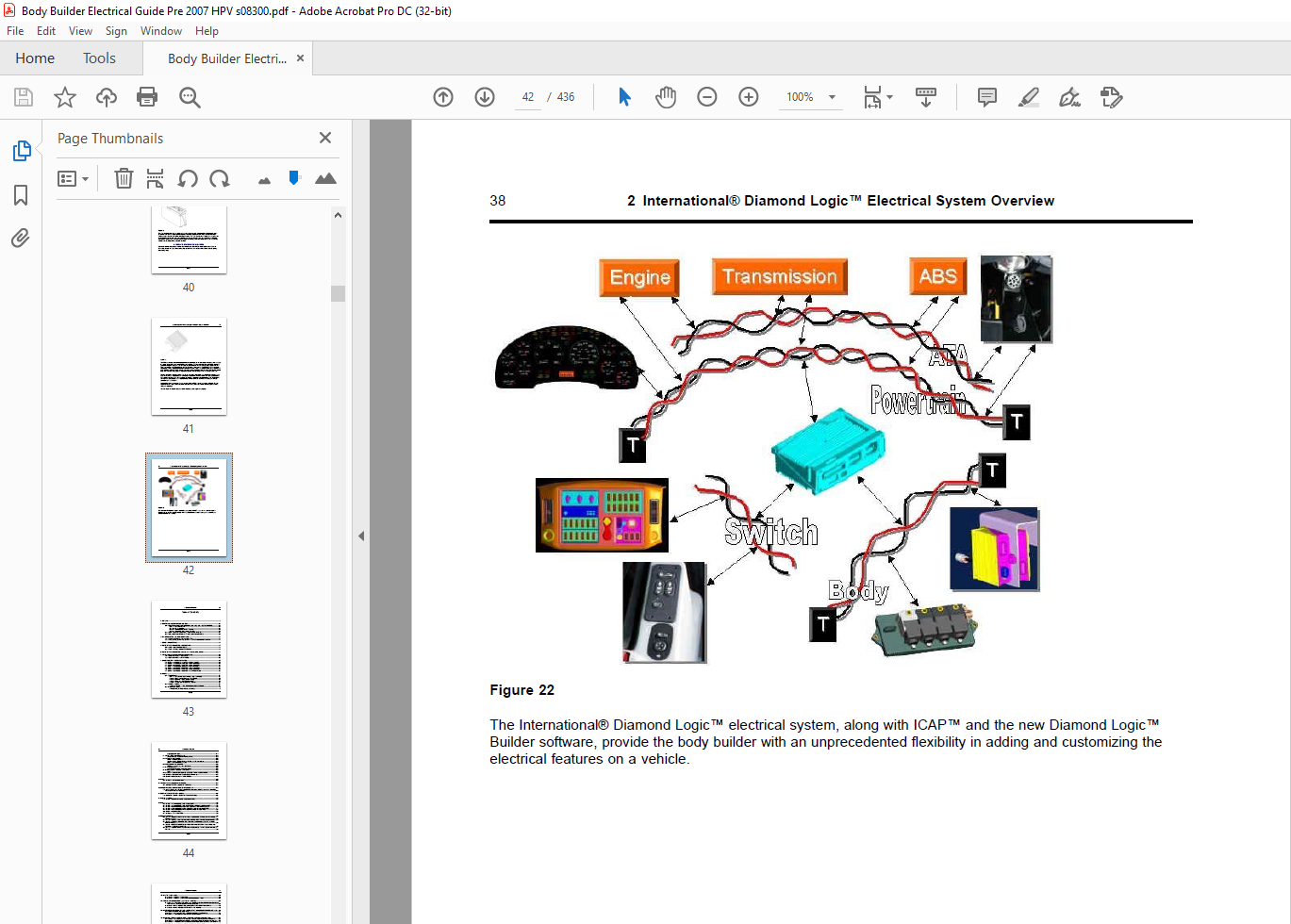
Task: Switch to the Home tab
Action: (35, 58)
